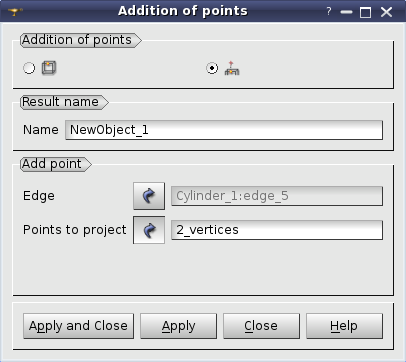This screenshot has width=406, height=362.
Task: Open Help from the bottom button row
Action: (344, 326)
